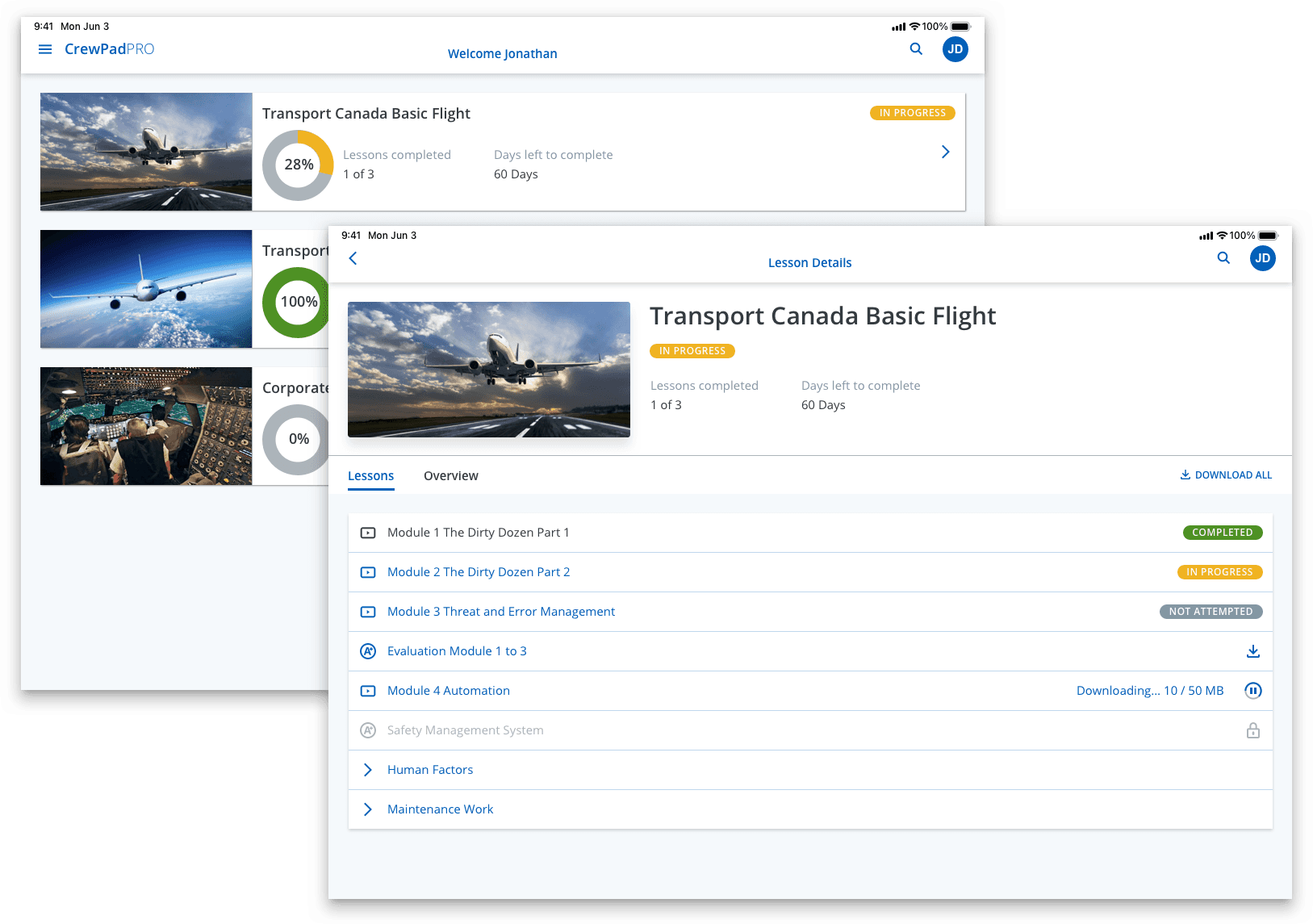Click video icon for Module 4 Automation
The image size is (1313, 924).
click(368, 691)
